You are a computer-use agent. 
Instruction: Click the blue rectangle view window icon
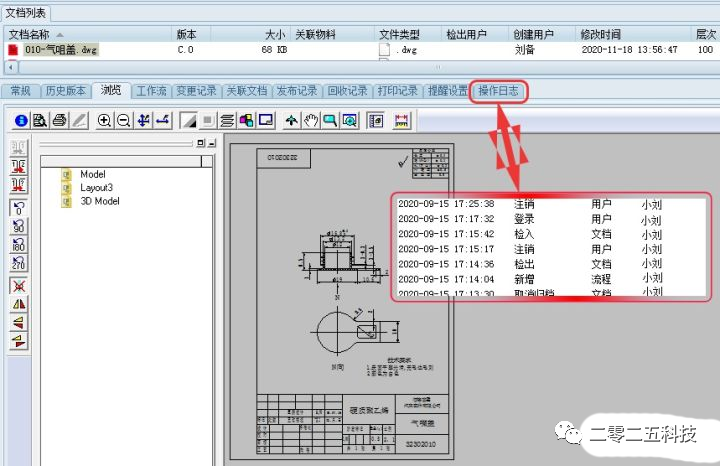[266, 121]
